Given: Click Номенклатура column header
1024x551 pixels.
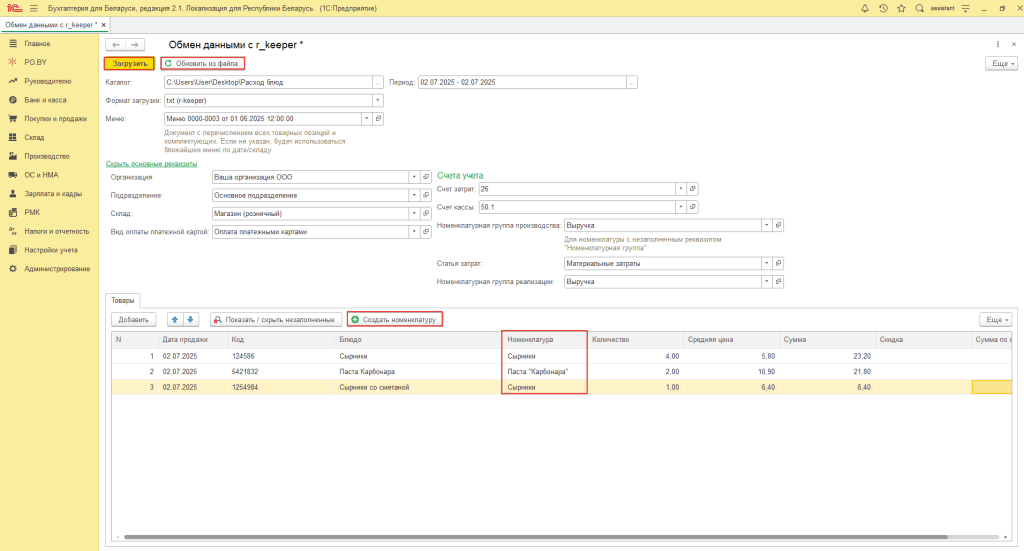Looking at the screenshot, I should click(545, 339).
